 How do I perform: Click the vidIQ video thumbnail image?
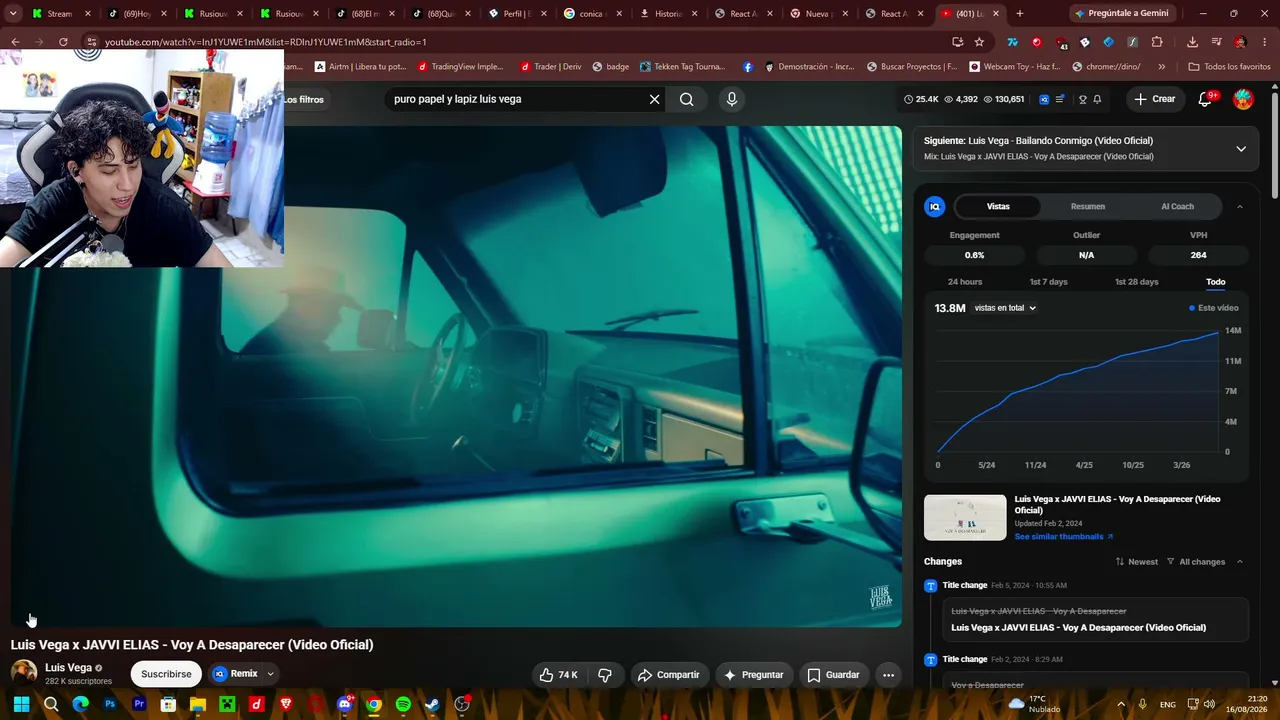(965, 517)
